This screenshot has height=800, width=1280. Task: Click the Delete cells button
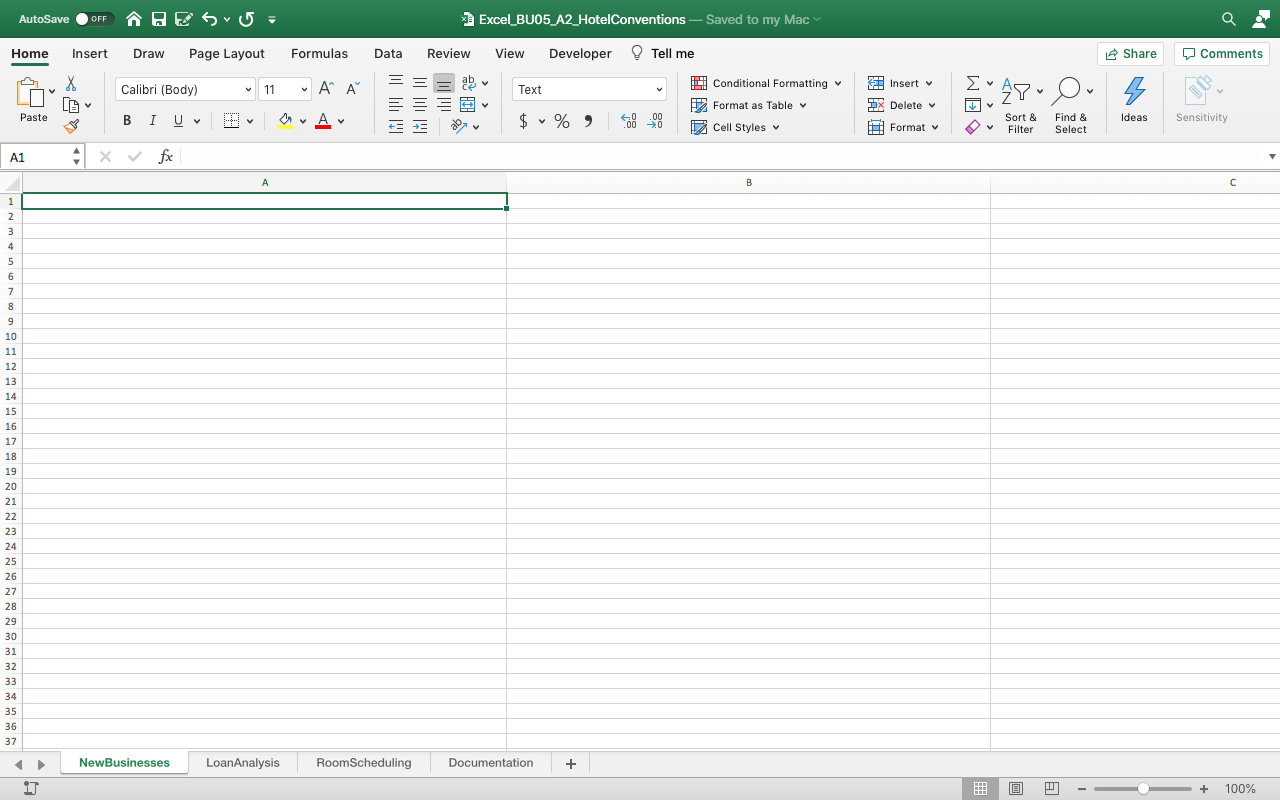(901, 105)
